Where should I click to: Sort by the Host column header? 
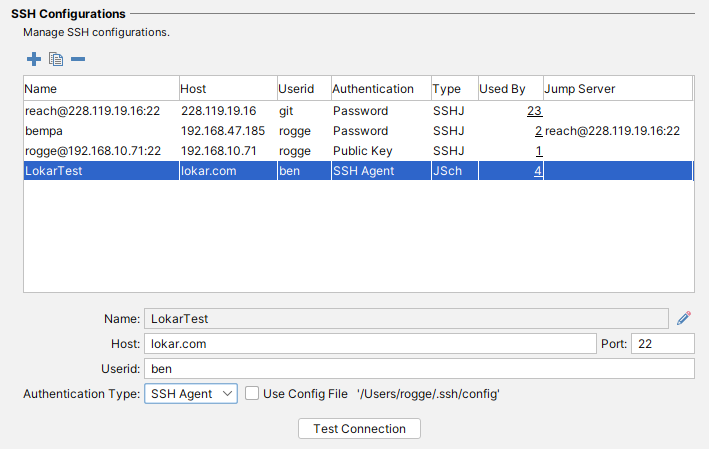[226, 89]
